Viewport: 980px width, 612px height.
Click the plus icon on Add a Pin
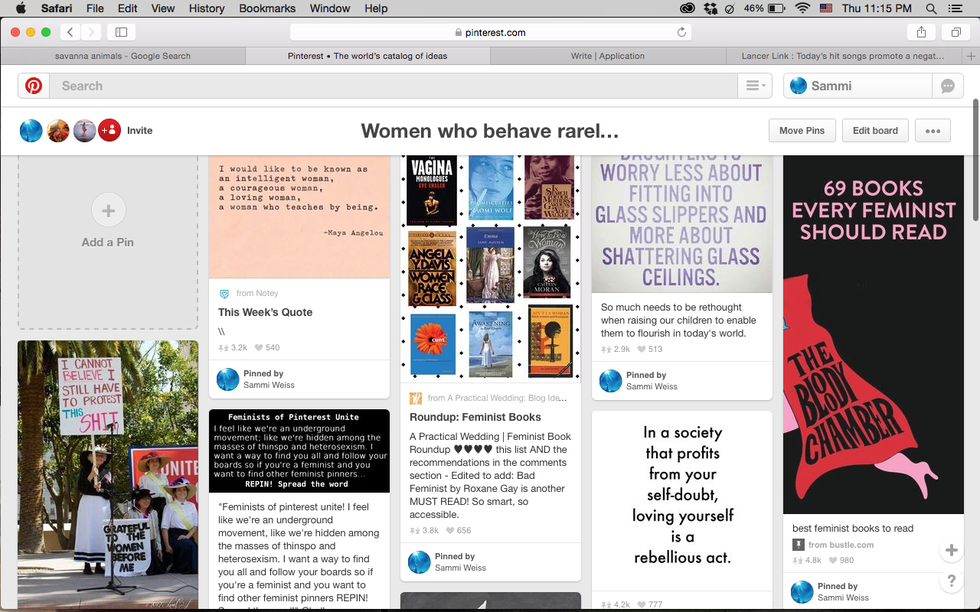[108, 211]
